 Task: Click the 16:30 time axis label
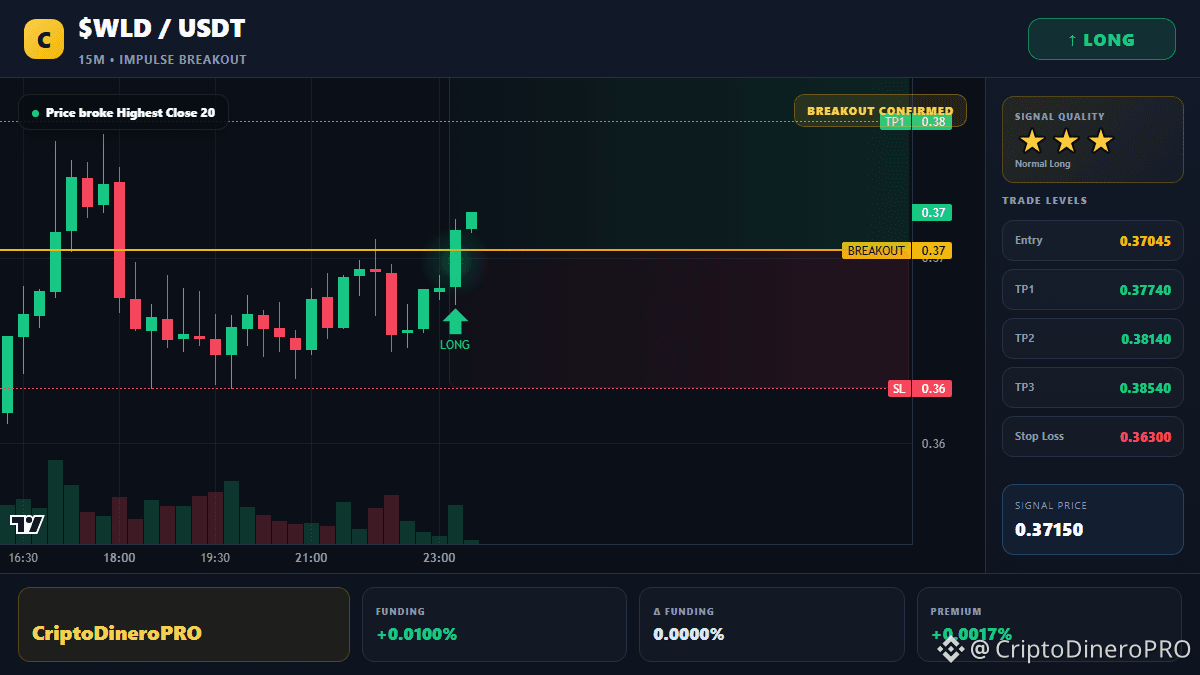[x=23, y=558]
